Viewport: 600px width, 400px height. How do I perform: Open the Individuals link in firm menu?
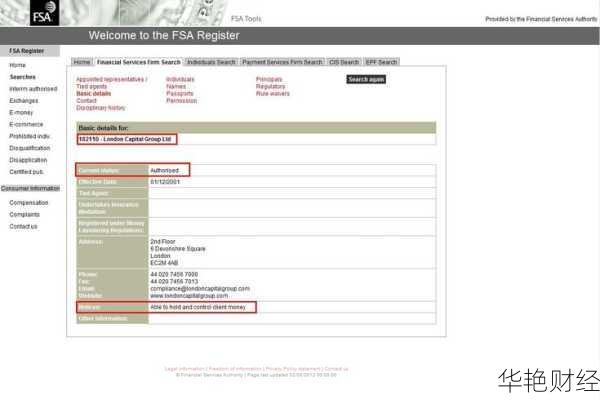(180, 79)
